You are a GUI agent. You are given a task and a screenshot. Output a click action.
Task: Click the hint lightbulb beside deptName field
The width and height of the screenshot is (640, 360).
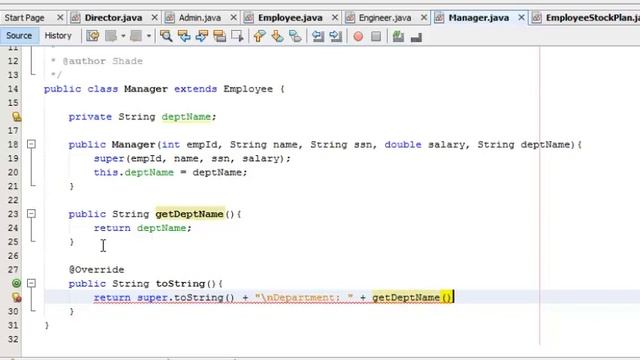[x=16, y=117]
